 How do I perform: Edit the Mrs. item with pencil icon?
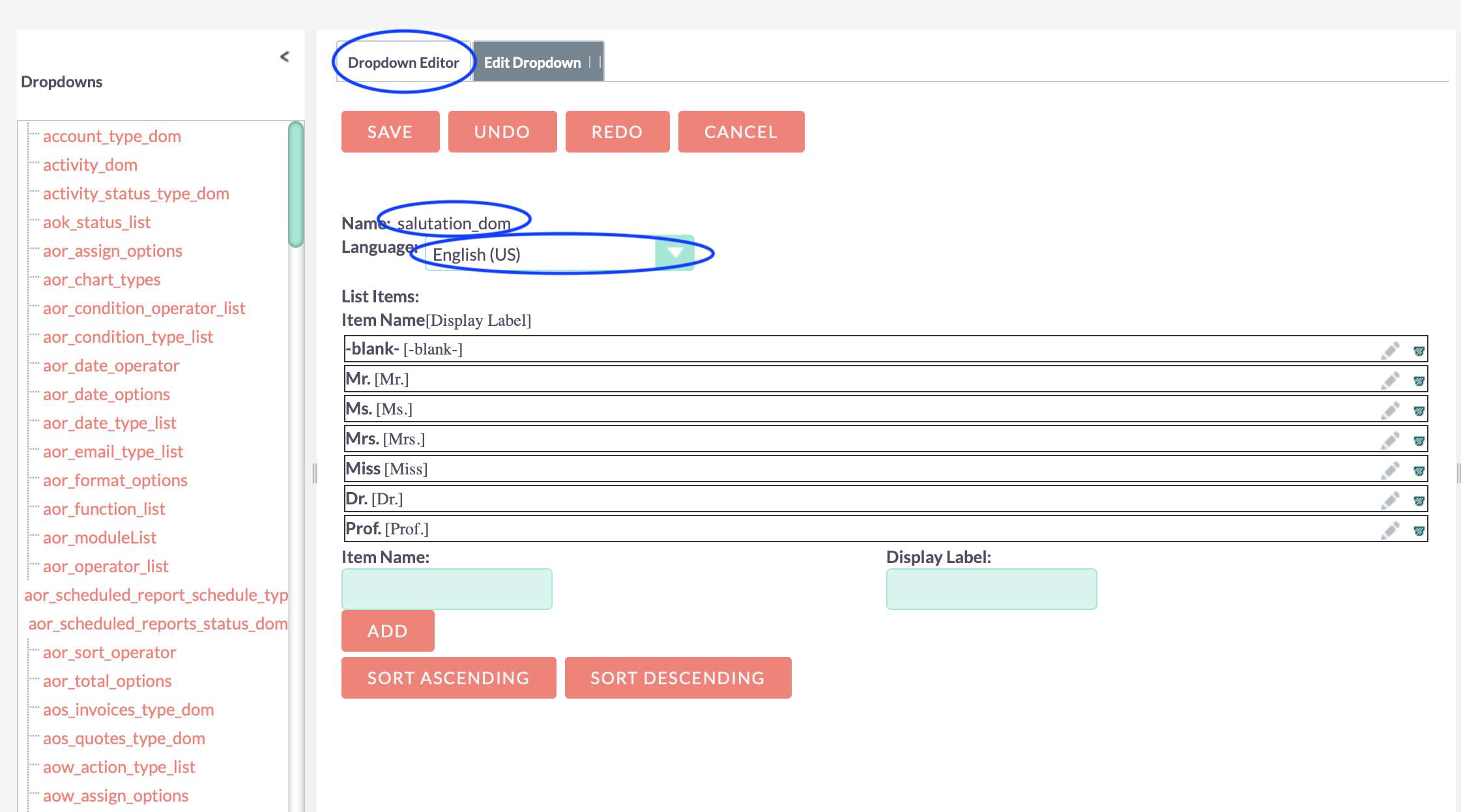(x=1390, y=441)
